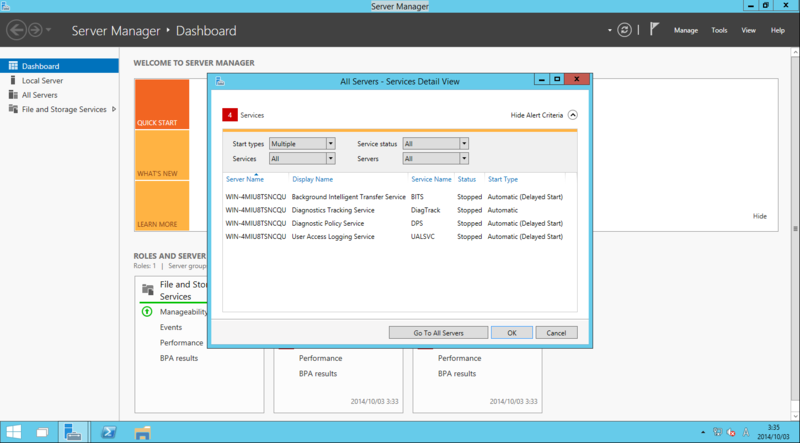Open the Servers filter dropdown

[435, 159]
